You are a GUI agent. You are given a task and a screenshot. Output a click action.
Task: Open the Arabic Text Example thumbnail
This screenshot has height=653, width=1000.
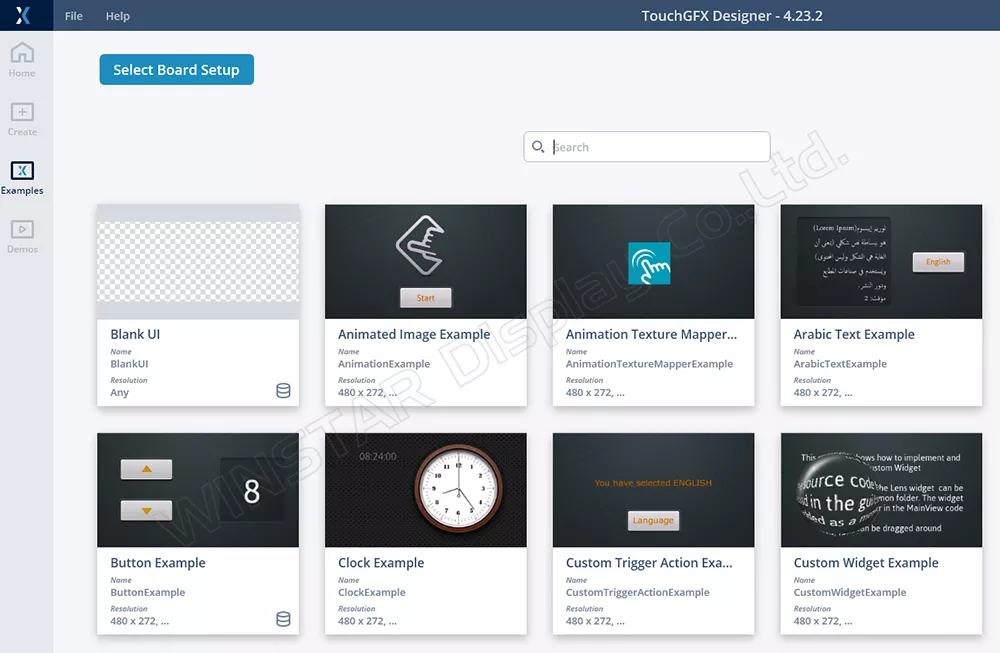(x=881, y=262)
